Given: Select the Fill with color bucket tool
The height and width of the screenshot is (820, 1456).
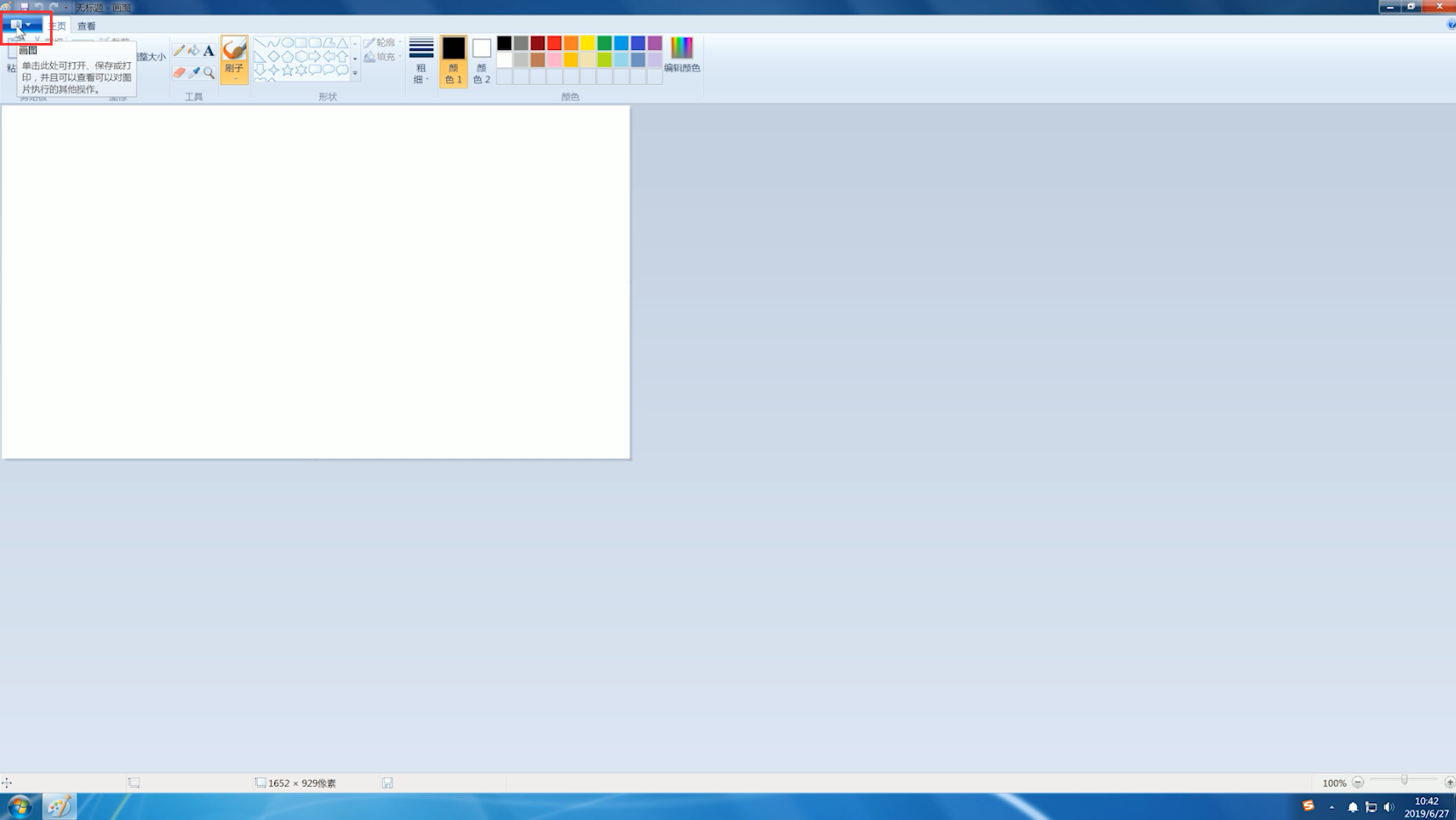Looking at the screenshot, I should [194, 51].
